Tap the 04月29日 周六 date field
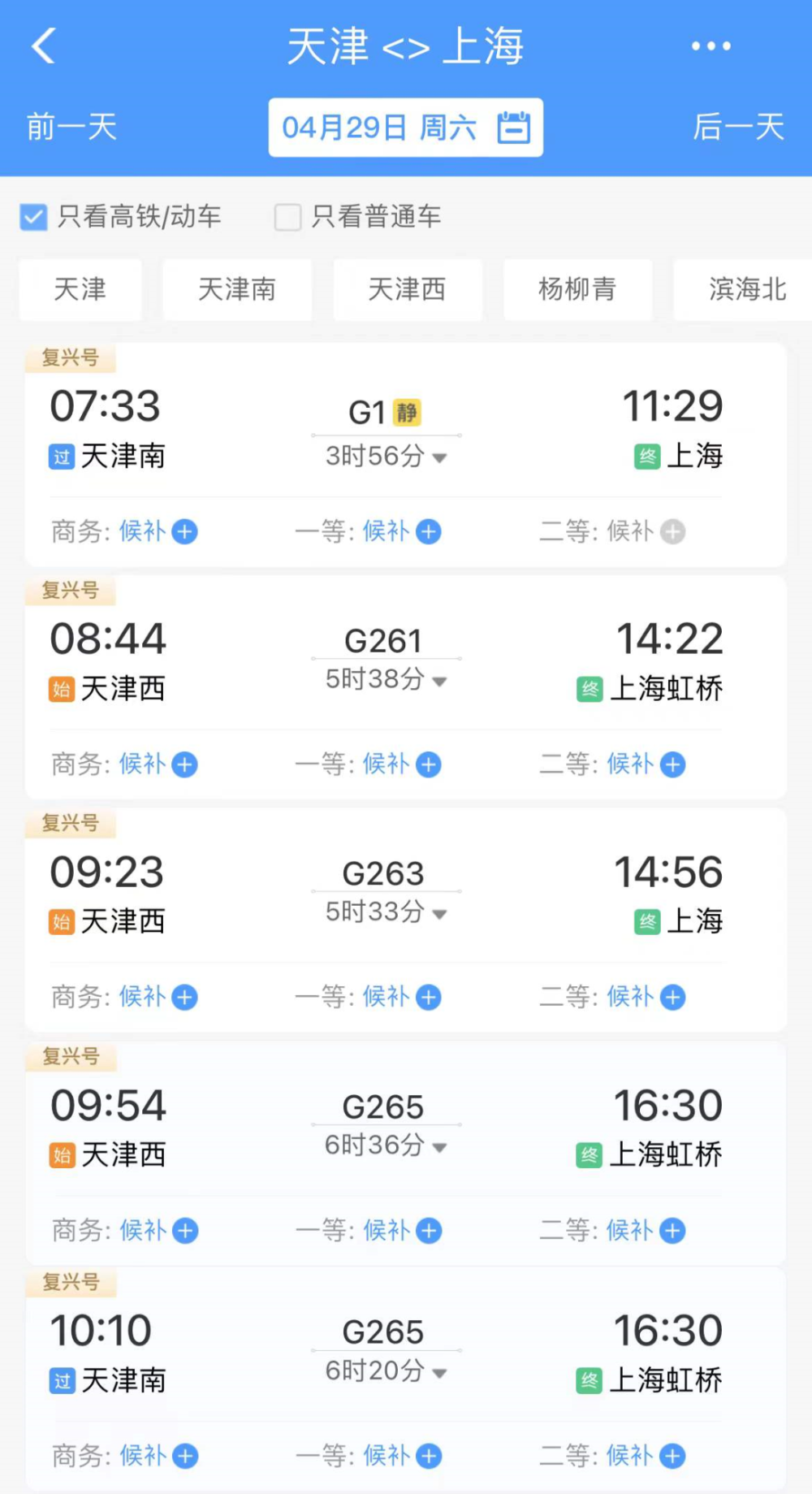The image size is (812, 1494). pyautogui.click(x=378, y=128)
